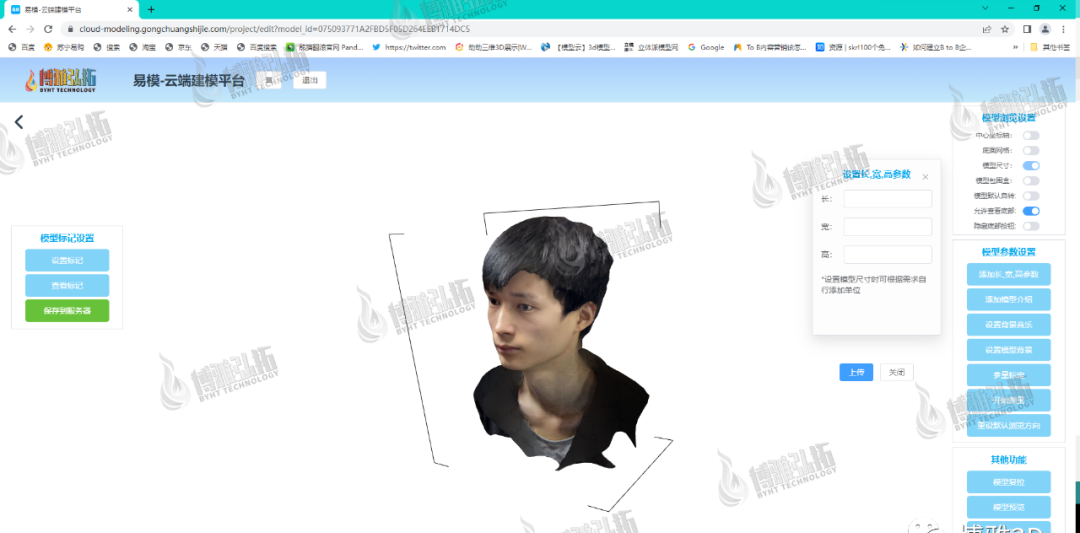The width and height of the screenshot is (1080, 533).
Task: Open the 天猫 bookmark
Action: tap(215, 48)
